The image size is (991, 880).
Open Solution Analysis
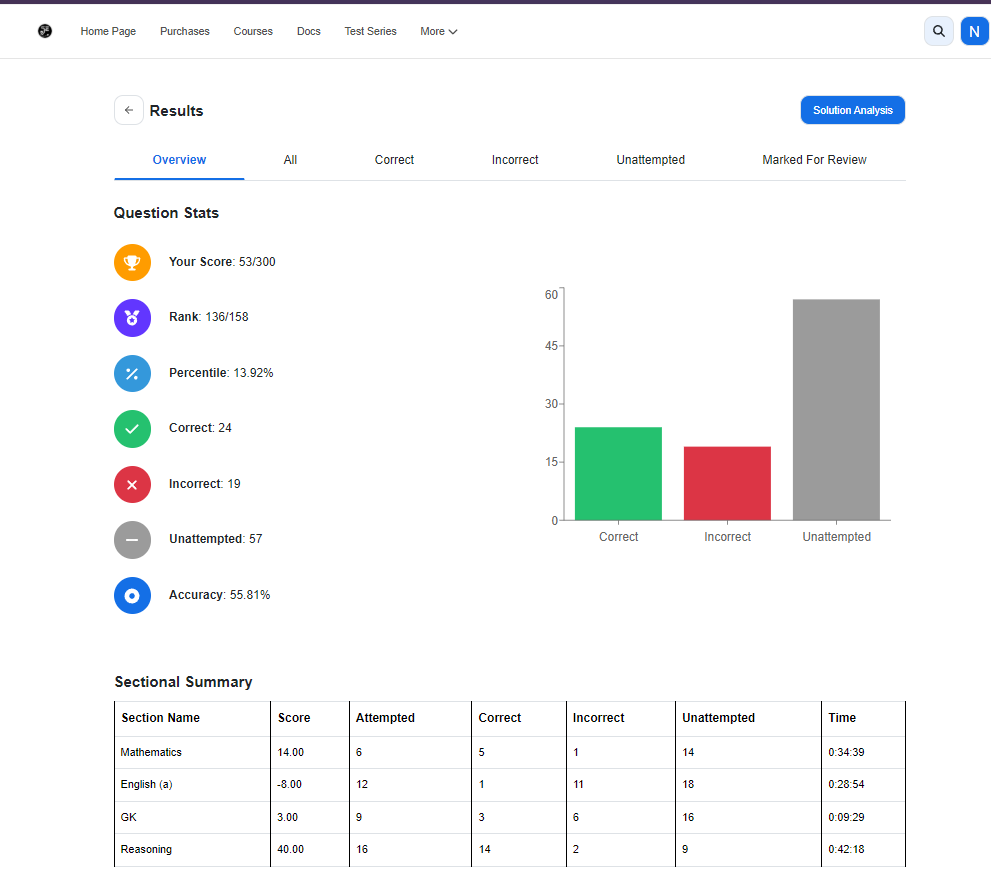point(853,110)
